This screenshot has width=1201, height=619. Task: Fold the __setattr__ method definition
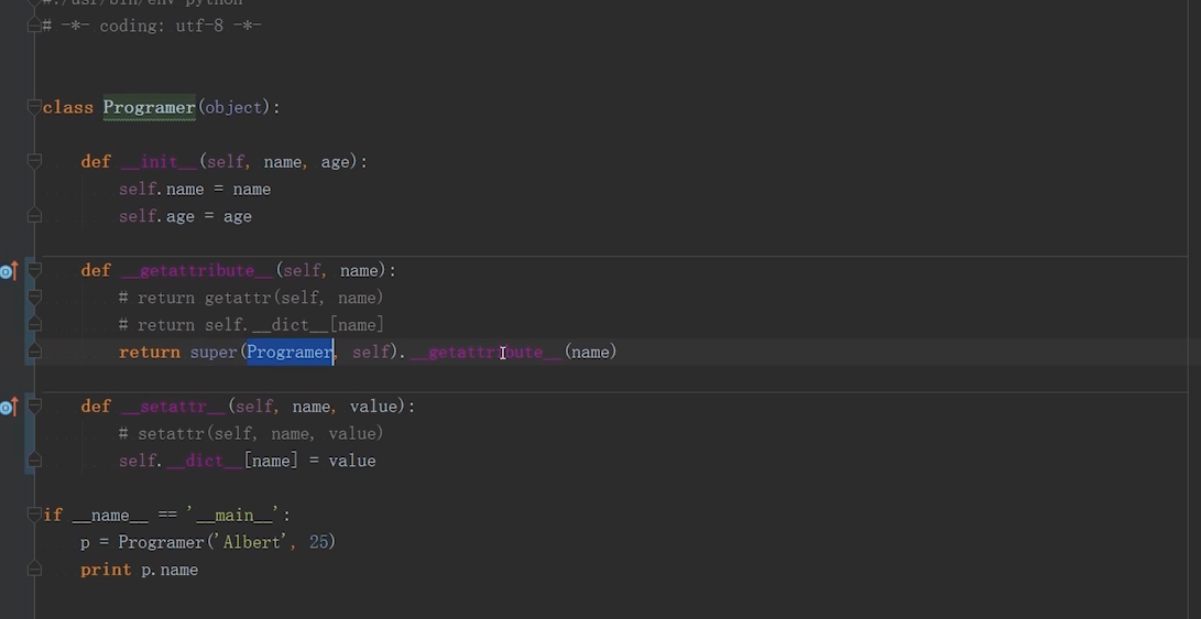pyautogui.click(x=35, y=406)
